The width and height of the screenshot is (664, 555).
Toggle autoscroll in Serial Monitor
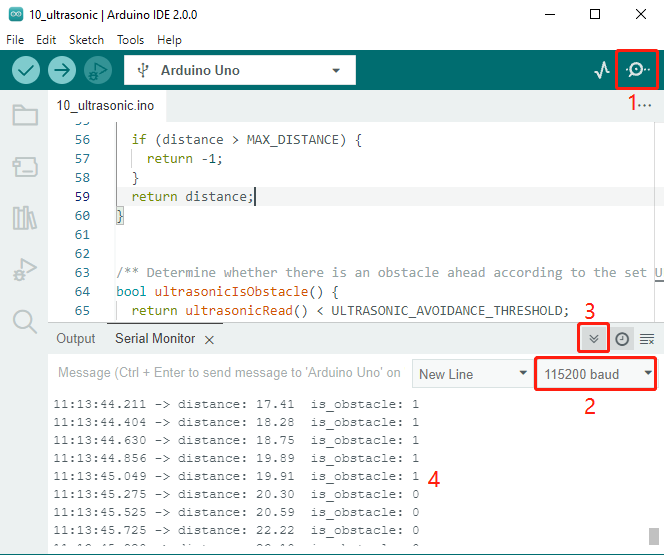pos(594,339)
